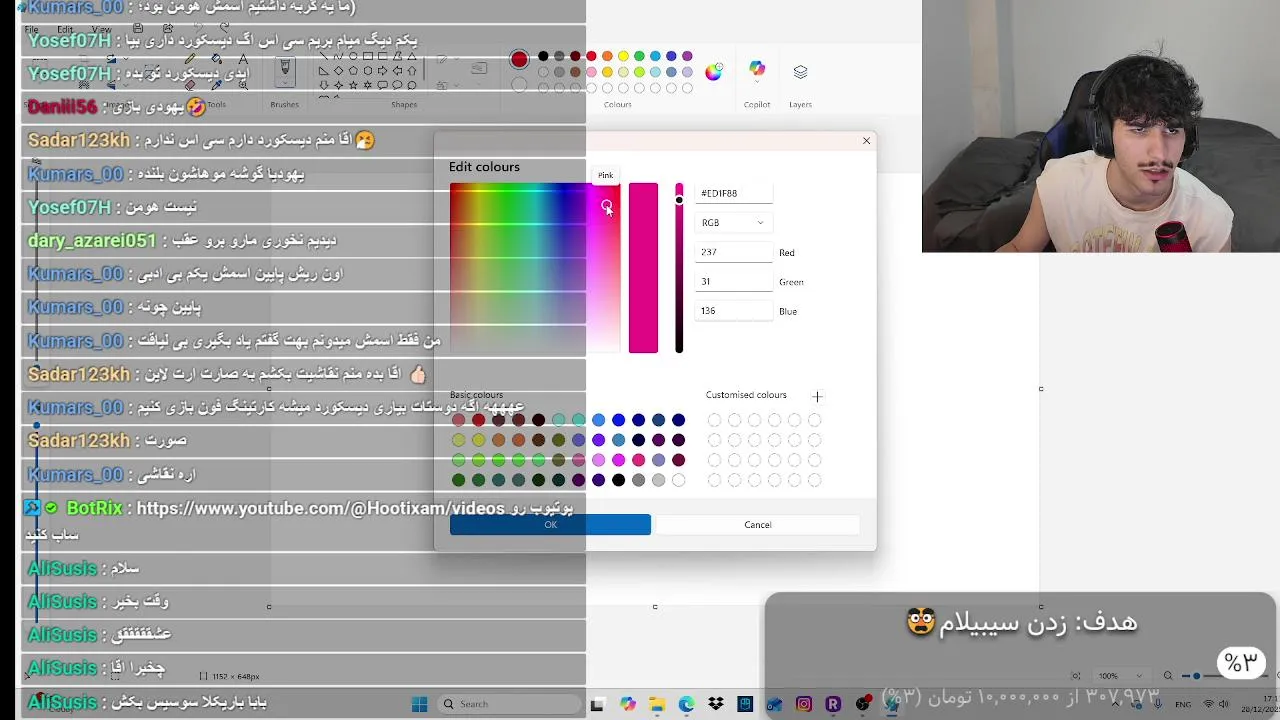The height and width of the screenshot is (720, 1280).
Task: Click the Red value field showing 237
Action: click(734, 252)
